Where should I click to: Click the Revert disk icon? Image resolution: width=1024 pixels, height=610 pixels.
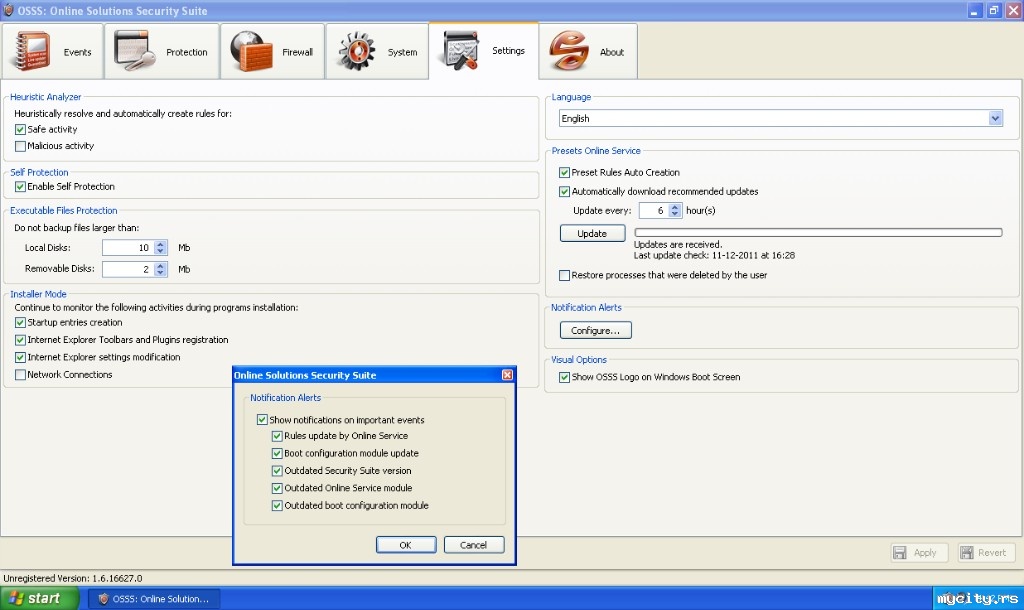tap(967, 553)
